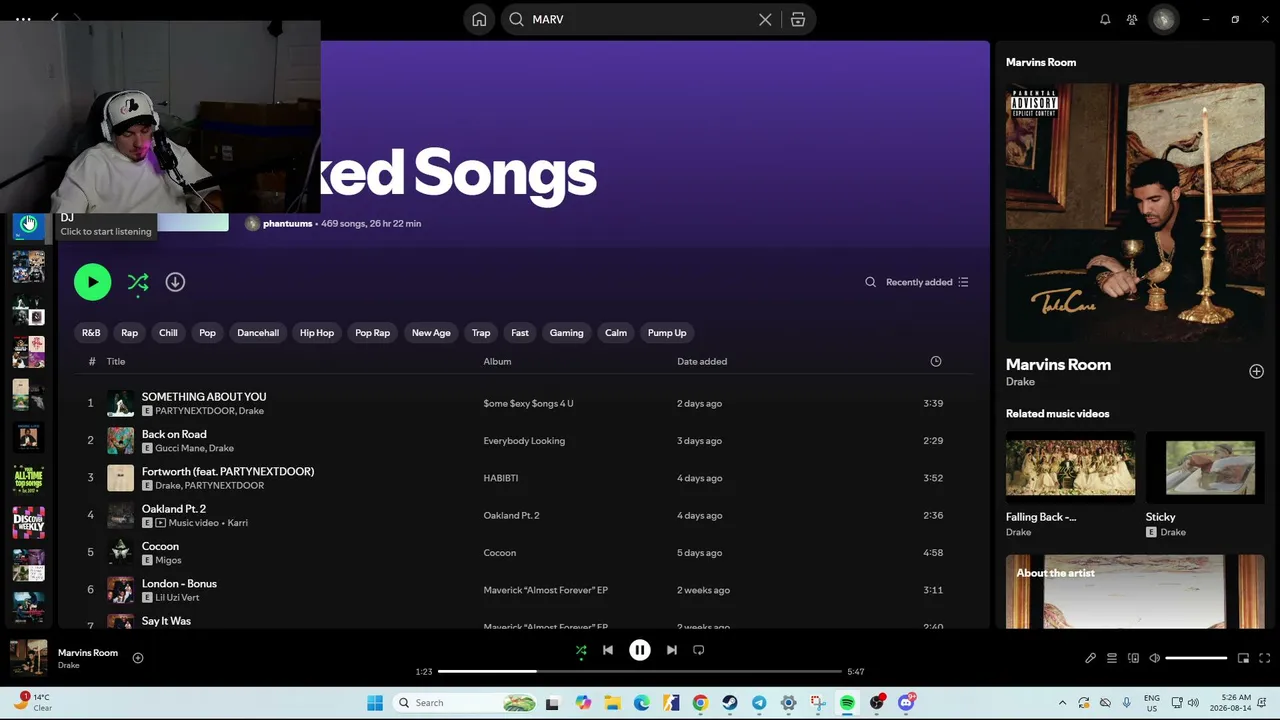Select track SOMETHING ABOUT YOU

[x=204, y=397]
